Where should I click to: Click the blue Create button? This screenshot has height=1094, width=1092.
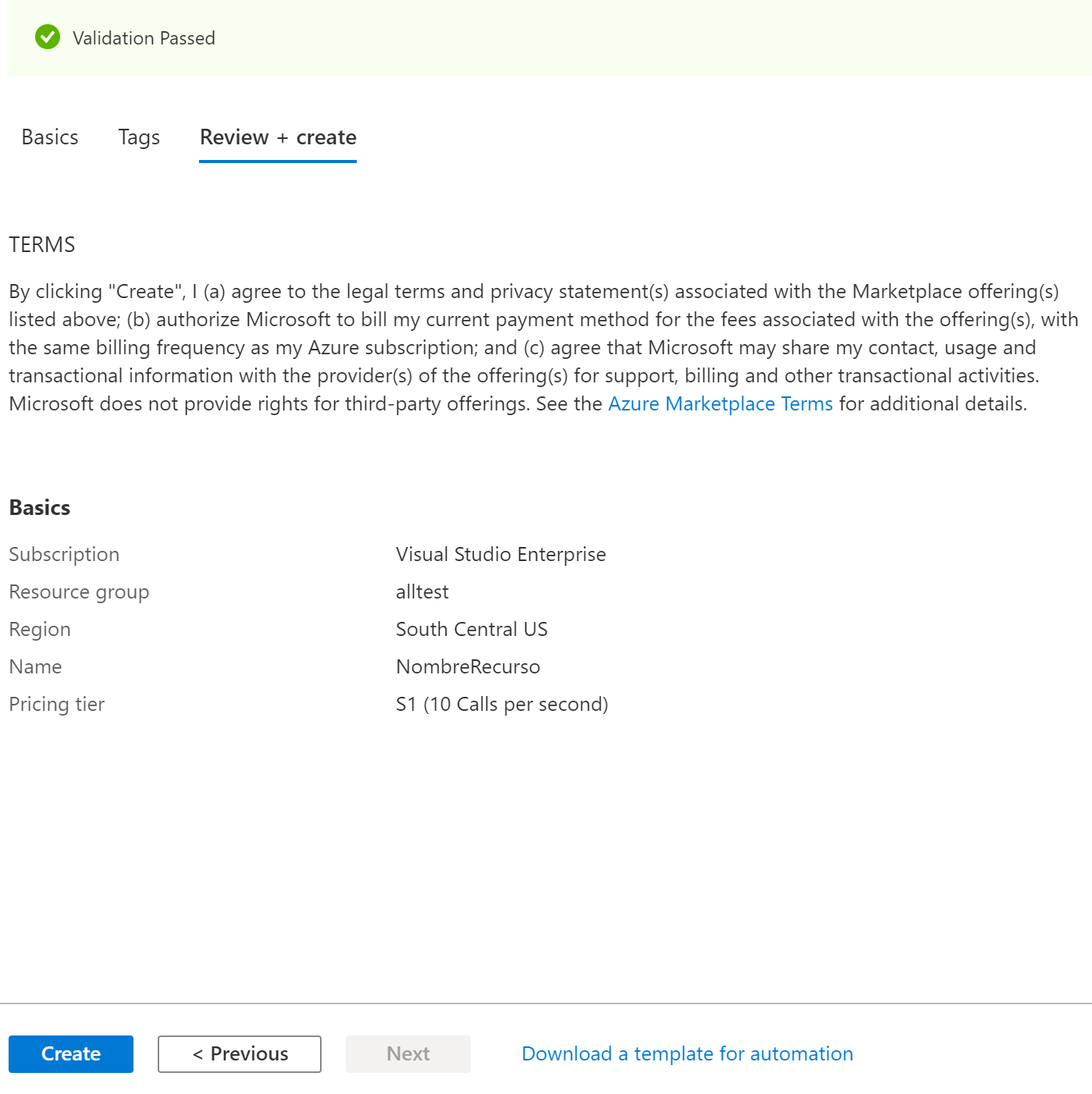point(71,1053)
